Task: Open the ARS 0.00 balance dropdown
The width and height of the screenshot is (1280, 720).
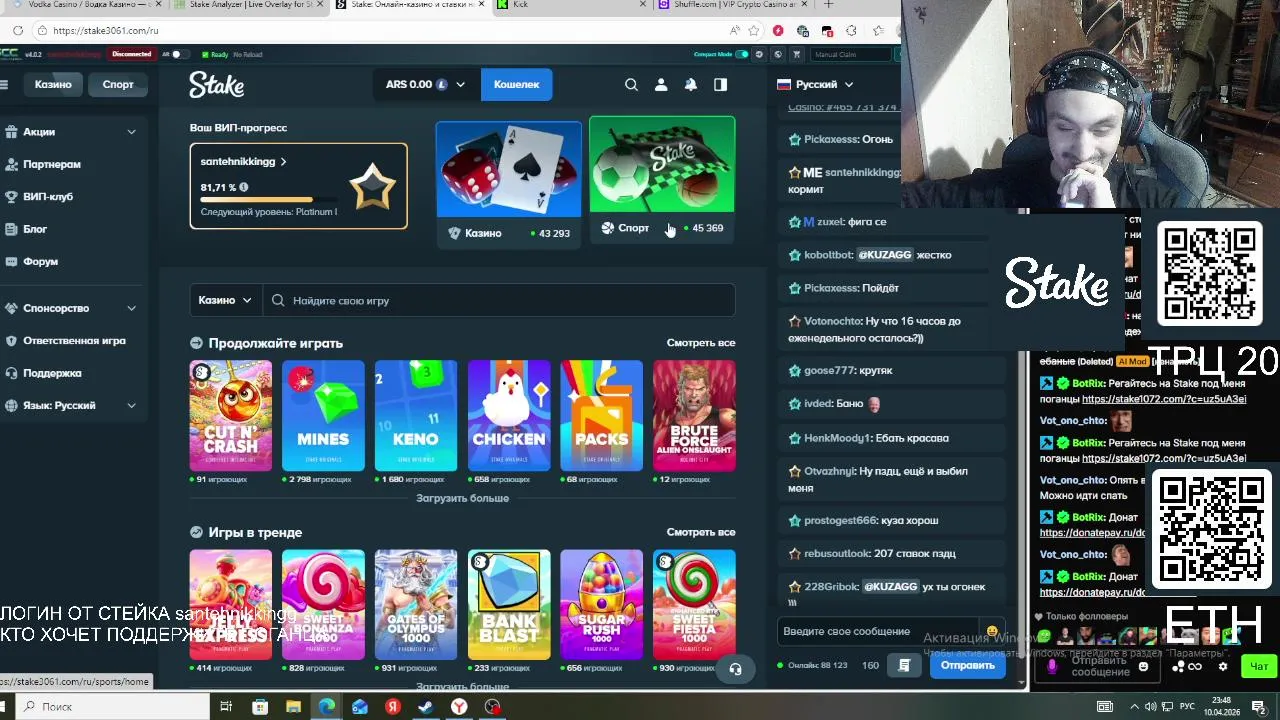Action: coord(425,85)
